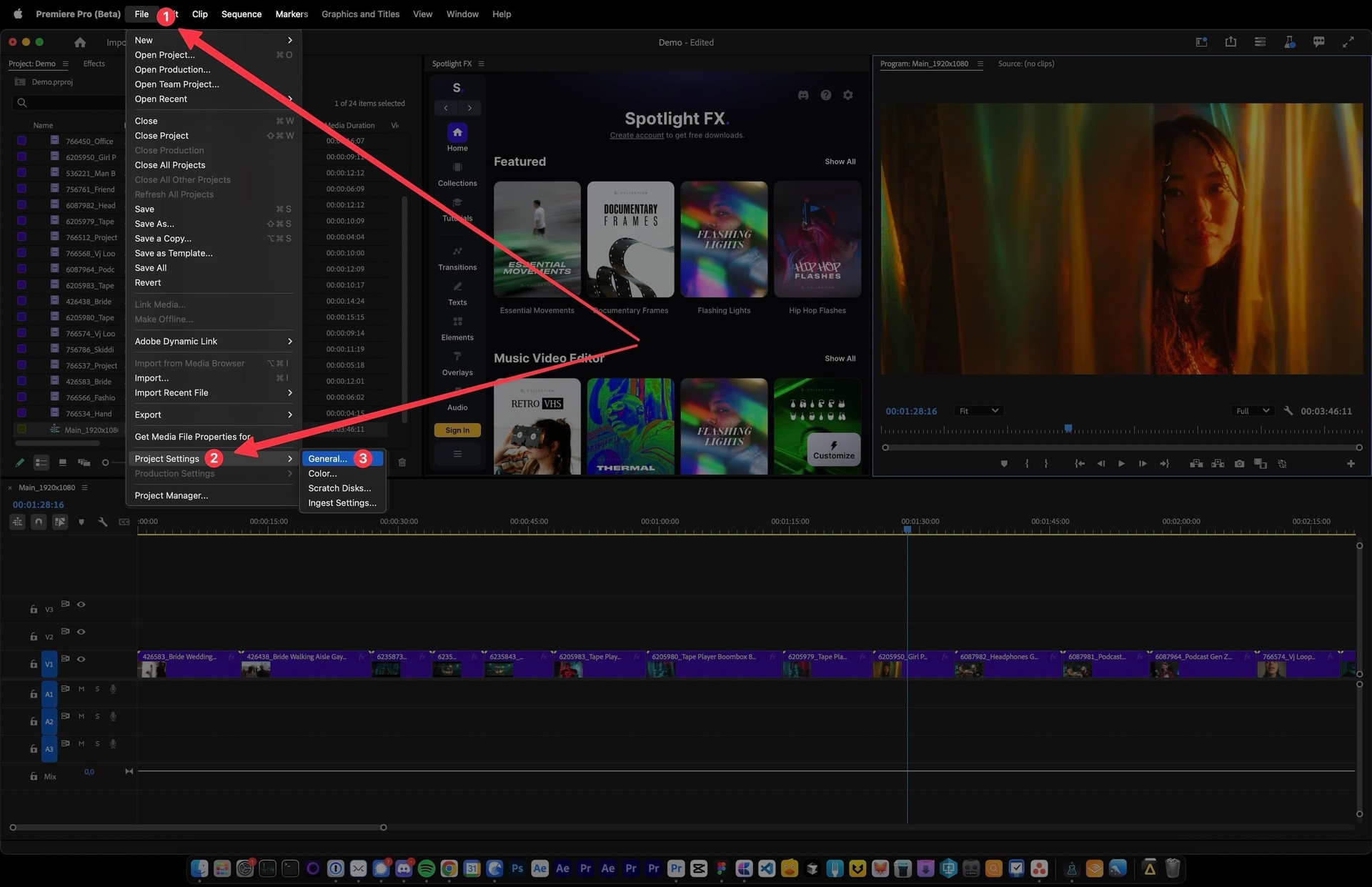Click the Add Marker icon in Program monitor
This screenshot has height=887, width=1372.
[1004, 464]
